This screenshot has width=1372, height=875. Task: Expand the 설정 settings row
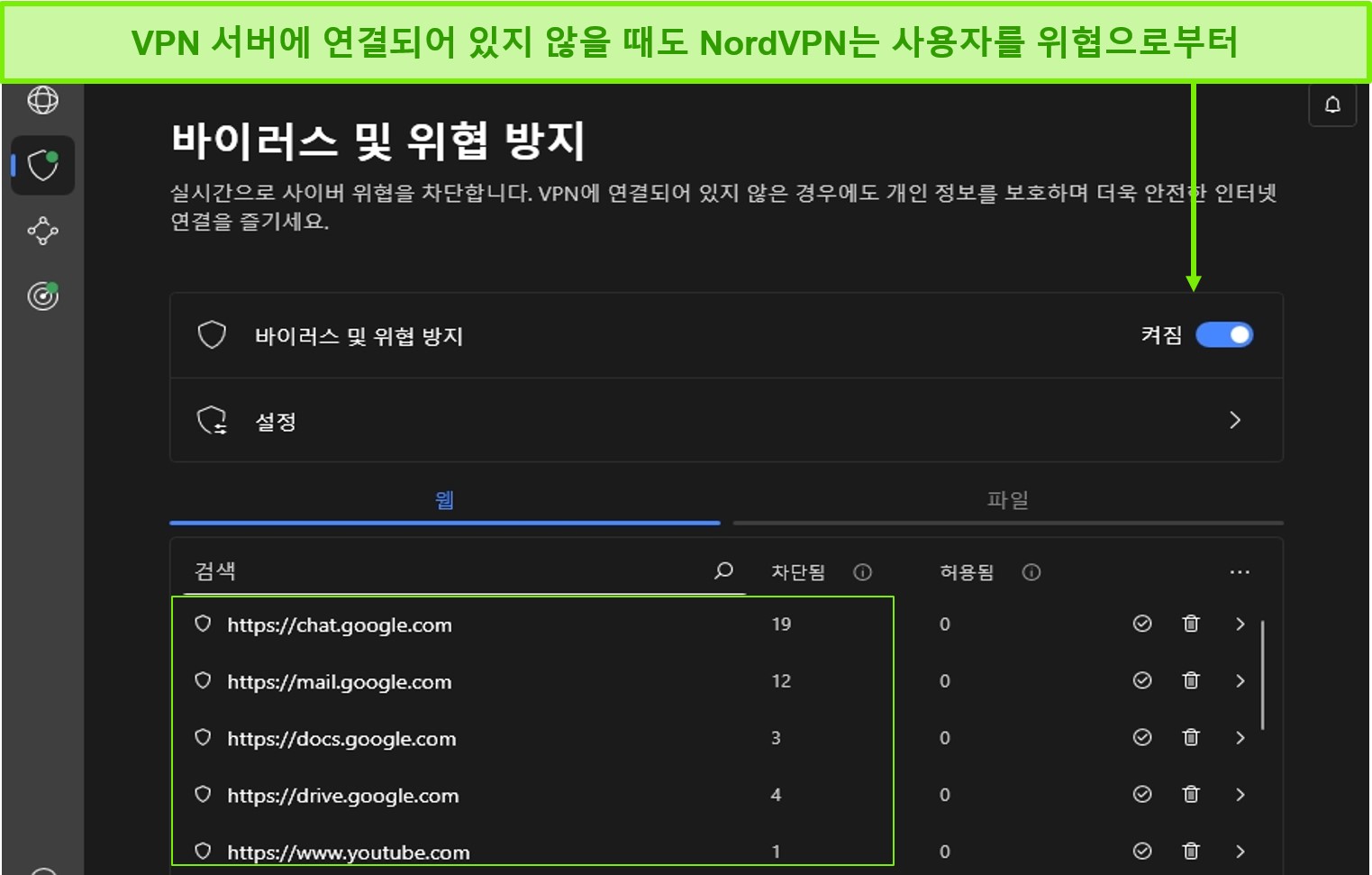[x=1235, y=420]
